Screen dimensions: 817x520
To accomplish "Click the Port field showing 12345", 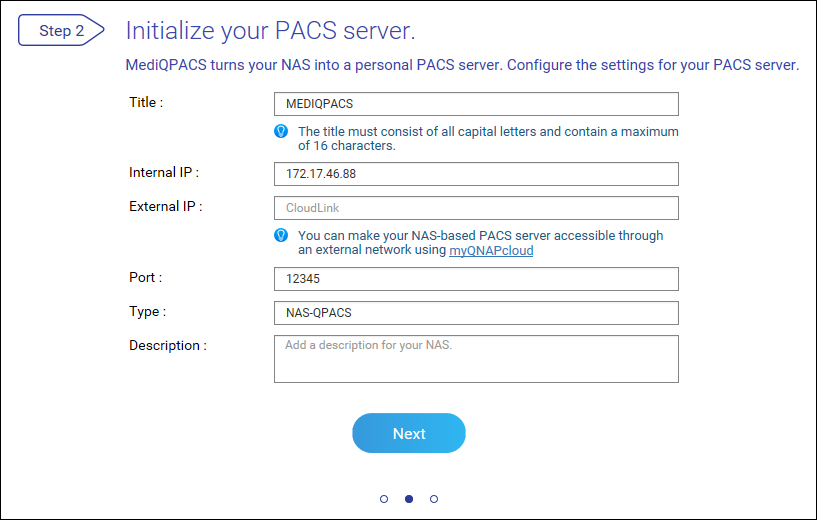I will pos(476,279).
